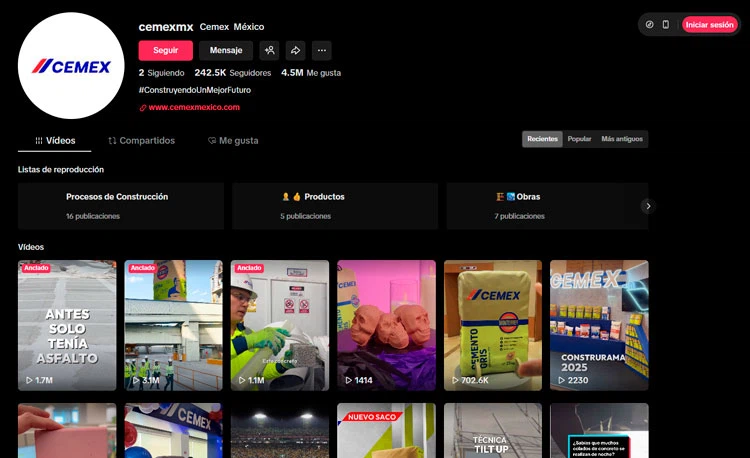Log in using Iniciar sesión button
Viewport: 750px width, 458px height.
709,24
